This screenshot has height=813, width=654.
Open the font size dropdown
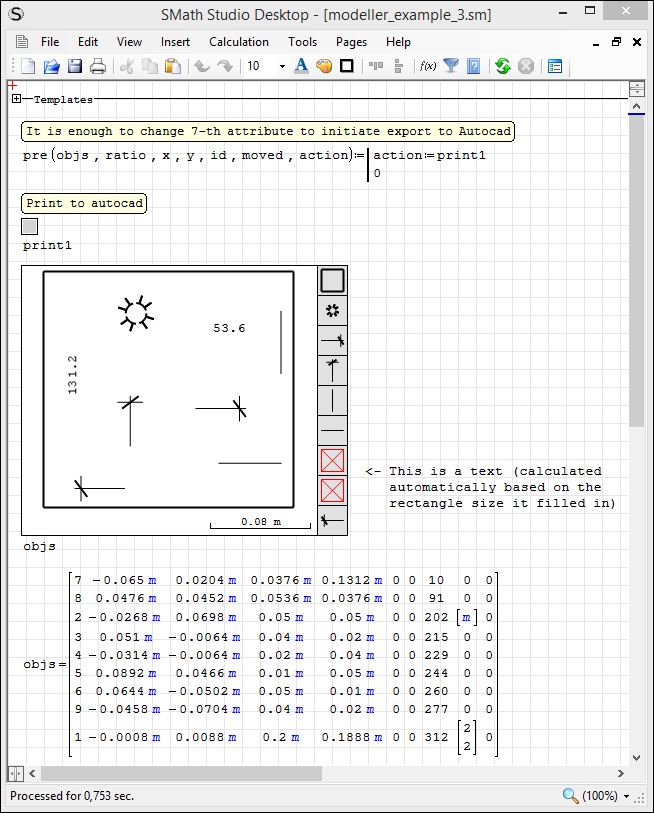pyautogui.click(x=282, y=66)
